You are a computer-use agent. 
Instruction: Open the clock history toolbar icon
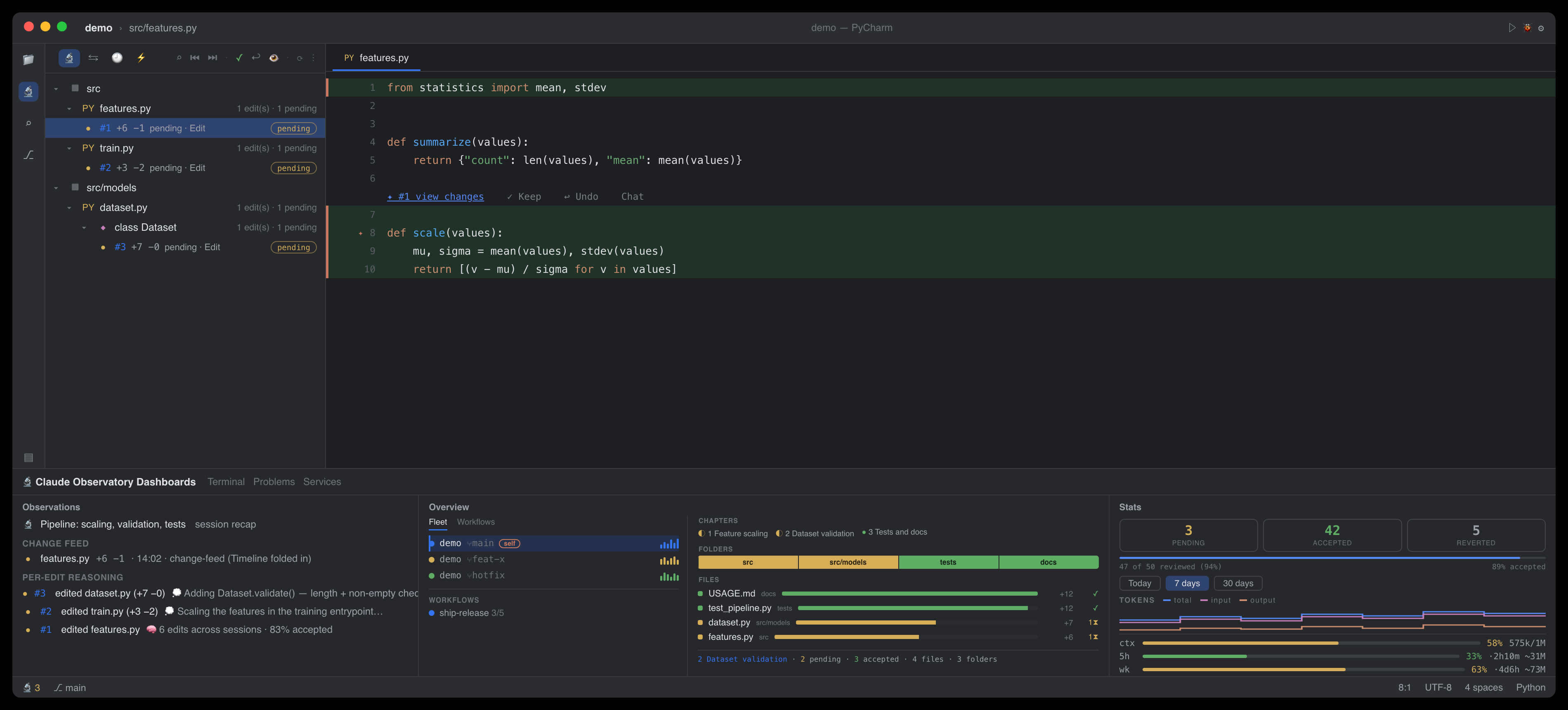[x=117, y=58]
